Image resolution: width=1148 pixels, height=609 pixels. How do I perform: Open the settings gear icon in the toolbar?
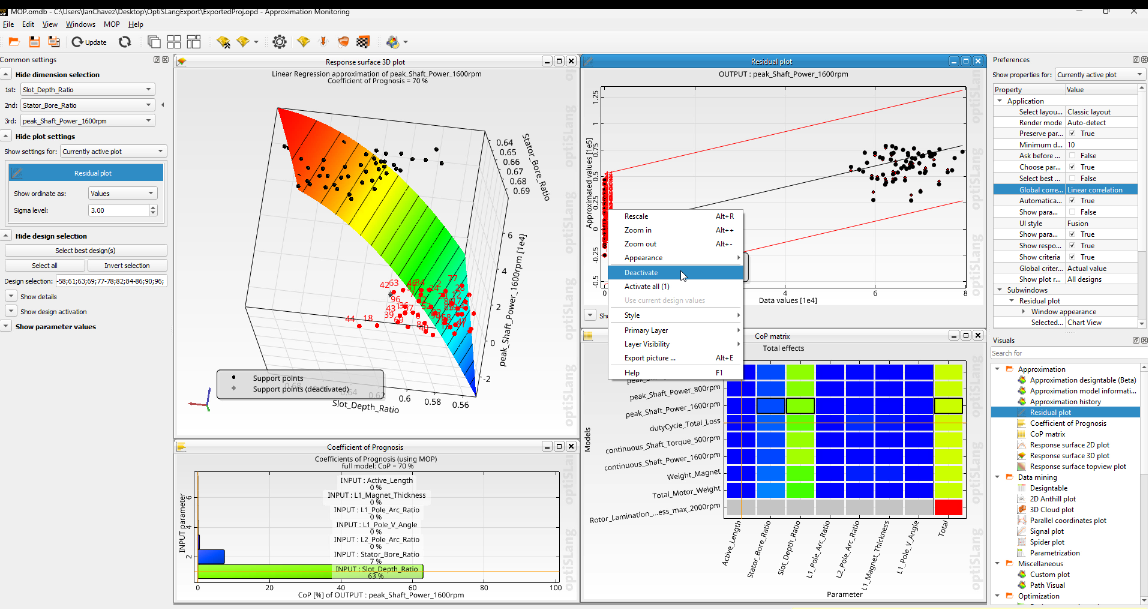(281, 42)
